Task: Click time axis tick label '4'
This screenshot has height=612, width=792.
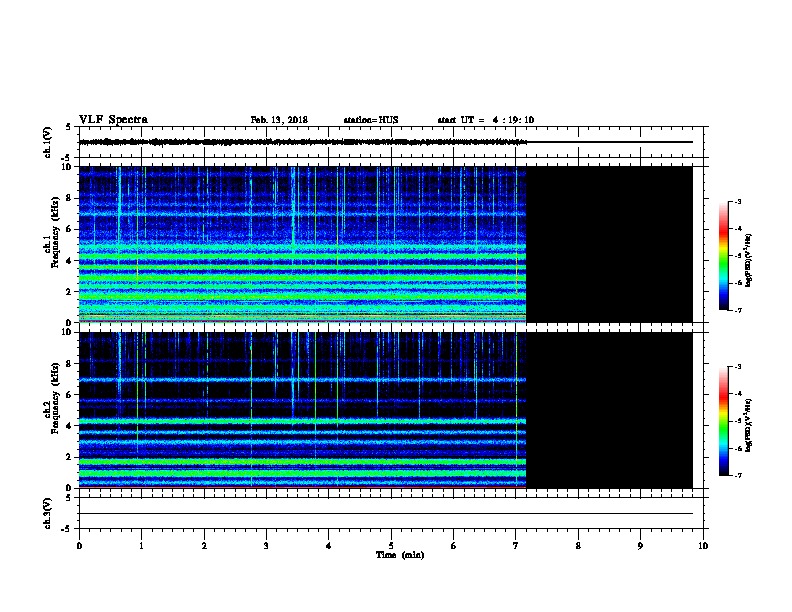Action: pos(329,546)
